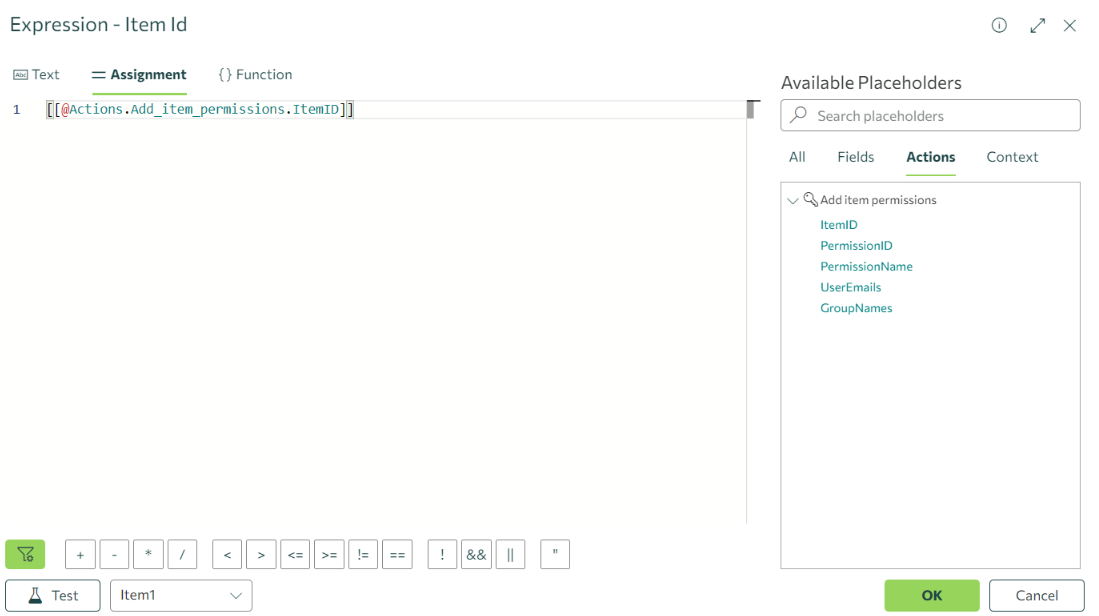
Task: Insert the logical AND operator
Action: (x=477, y=554)
